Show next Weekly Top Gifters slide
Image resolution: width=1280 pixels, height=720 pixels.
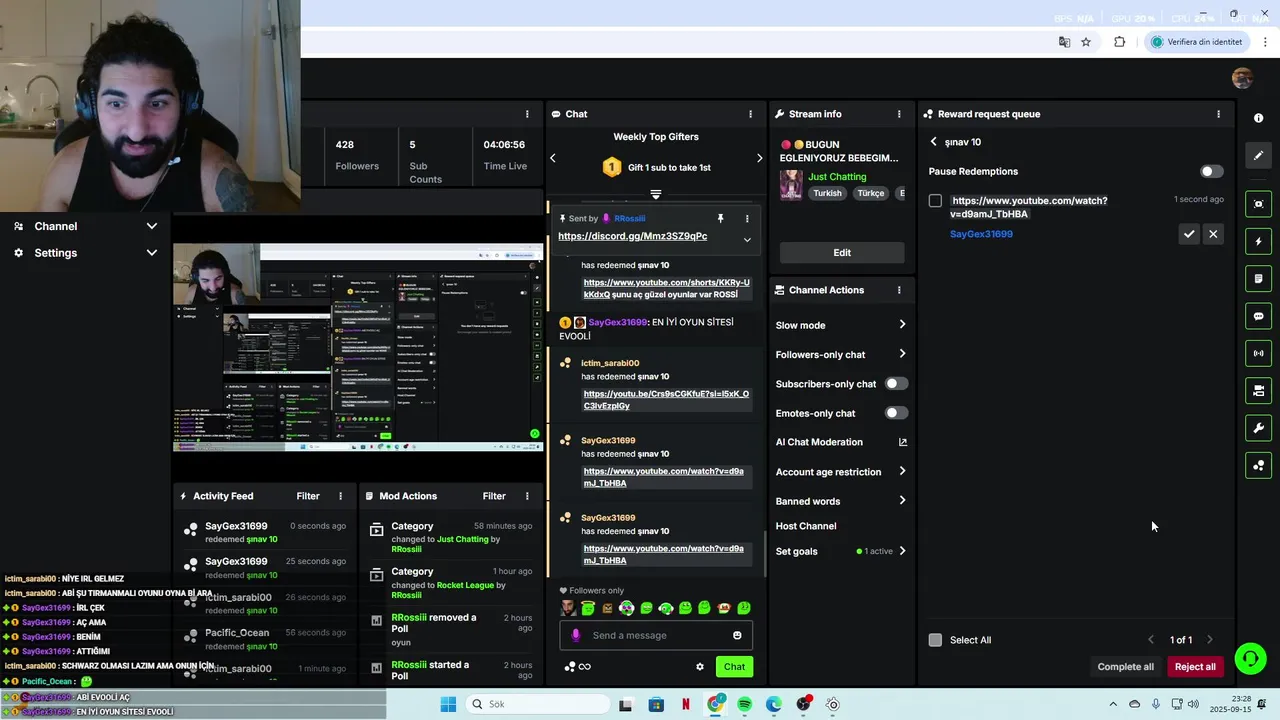coord(759,158)
